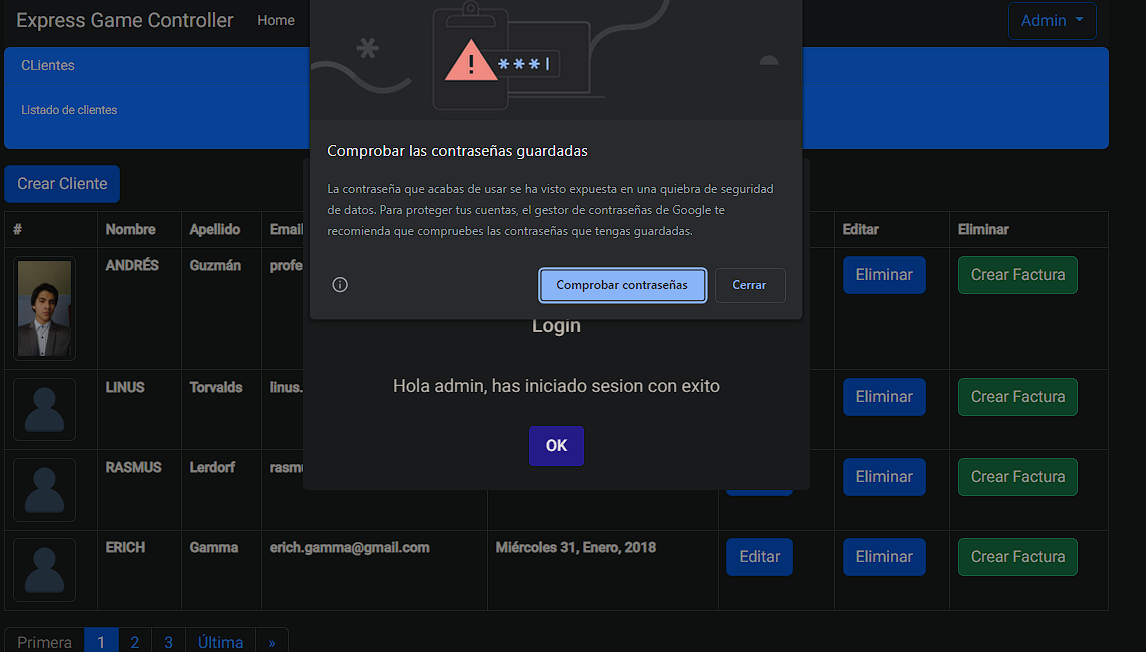The image size is (1146, 652).
Task: Click ANDRÉS Guzmán's profile photo
Action: coord(44,308)
